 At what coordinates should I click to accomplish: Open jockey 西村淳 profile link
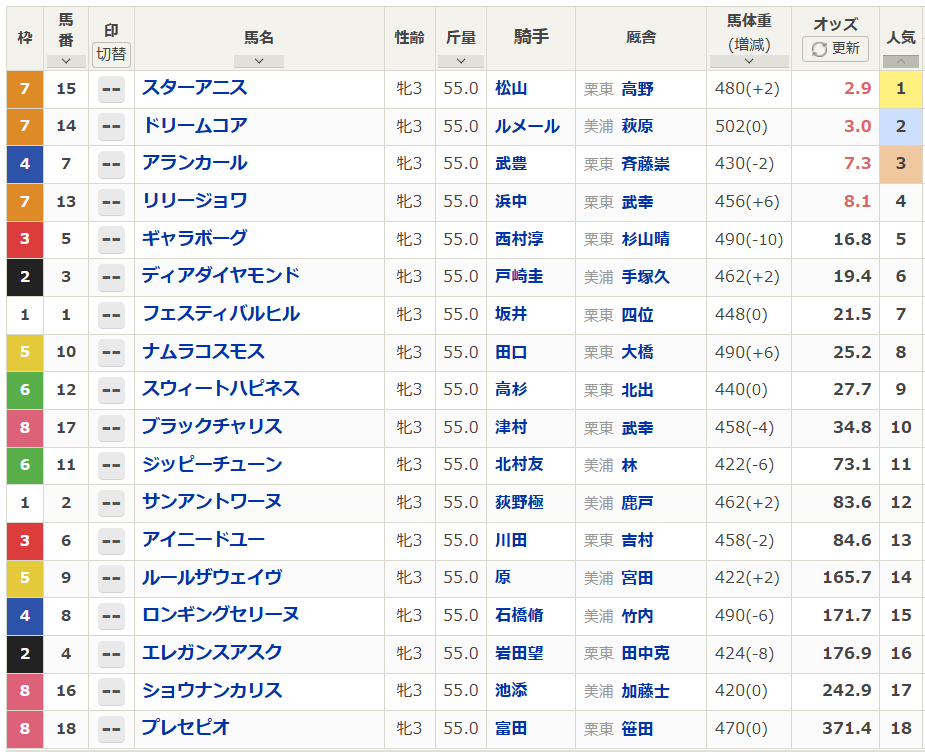pyautogui.click(x=519, y=239)
